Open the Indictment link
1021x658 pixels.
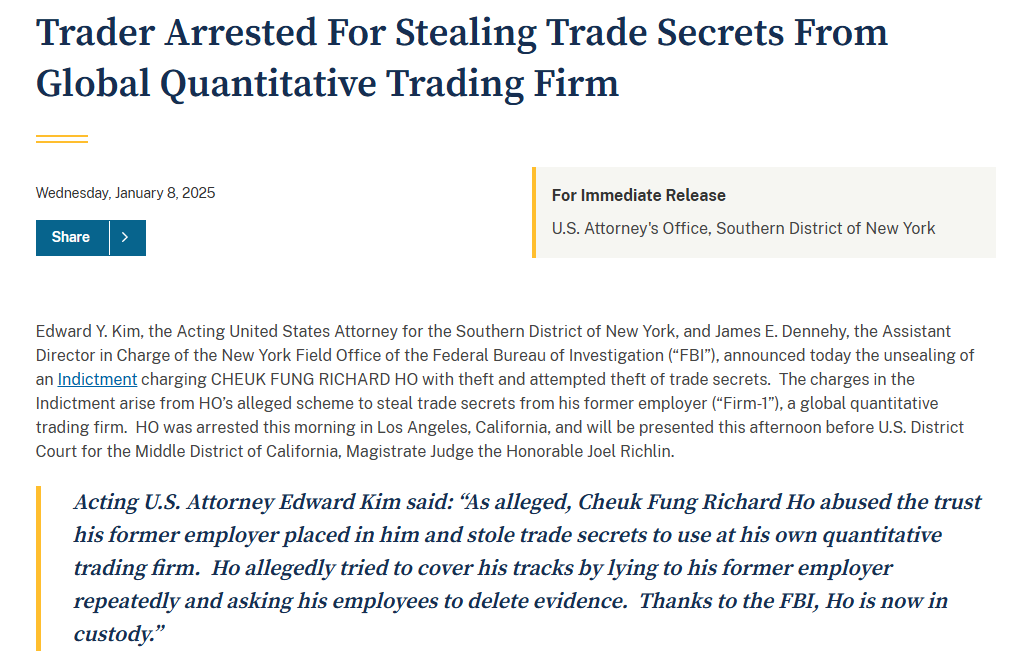point(97,379)
